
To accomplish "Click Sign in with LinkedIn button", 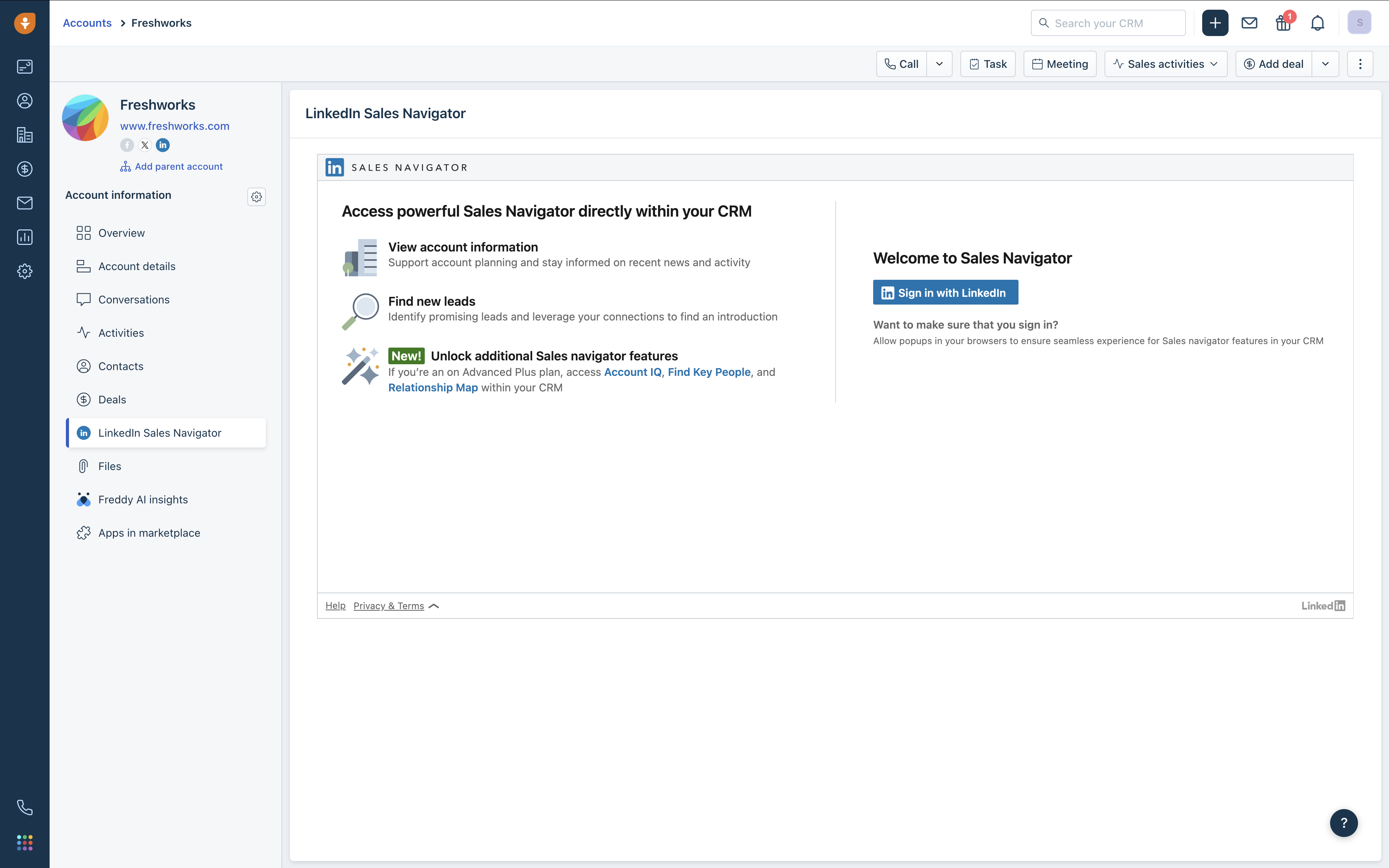I will 945,293.
